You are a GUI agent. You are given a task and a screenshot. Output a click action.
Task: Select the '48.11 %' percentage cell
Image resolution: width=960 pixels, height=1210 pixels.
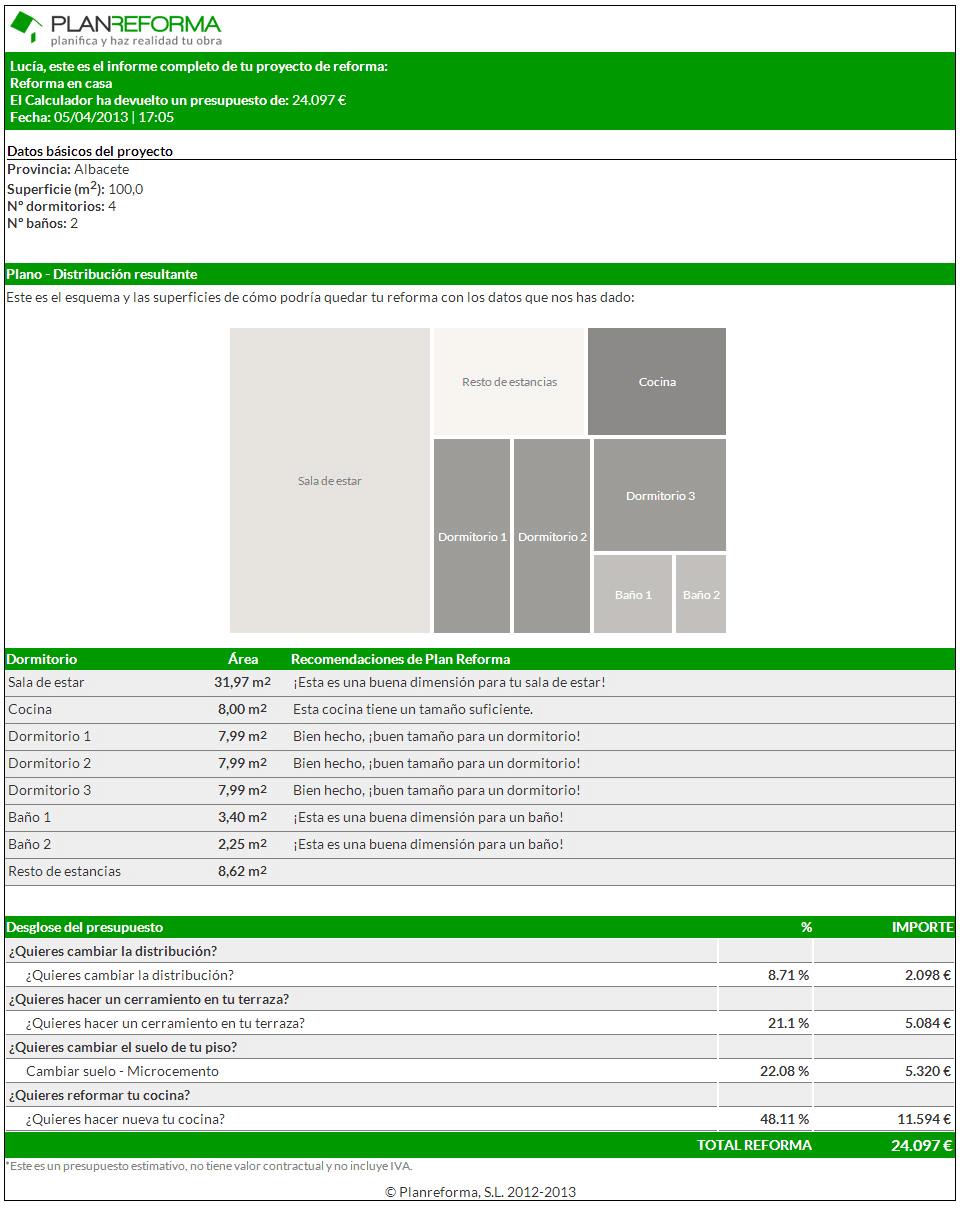pyautogui.click(x=784, y=1119)
